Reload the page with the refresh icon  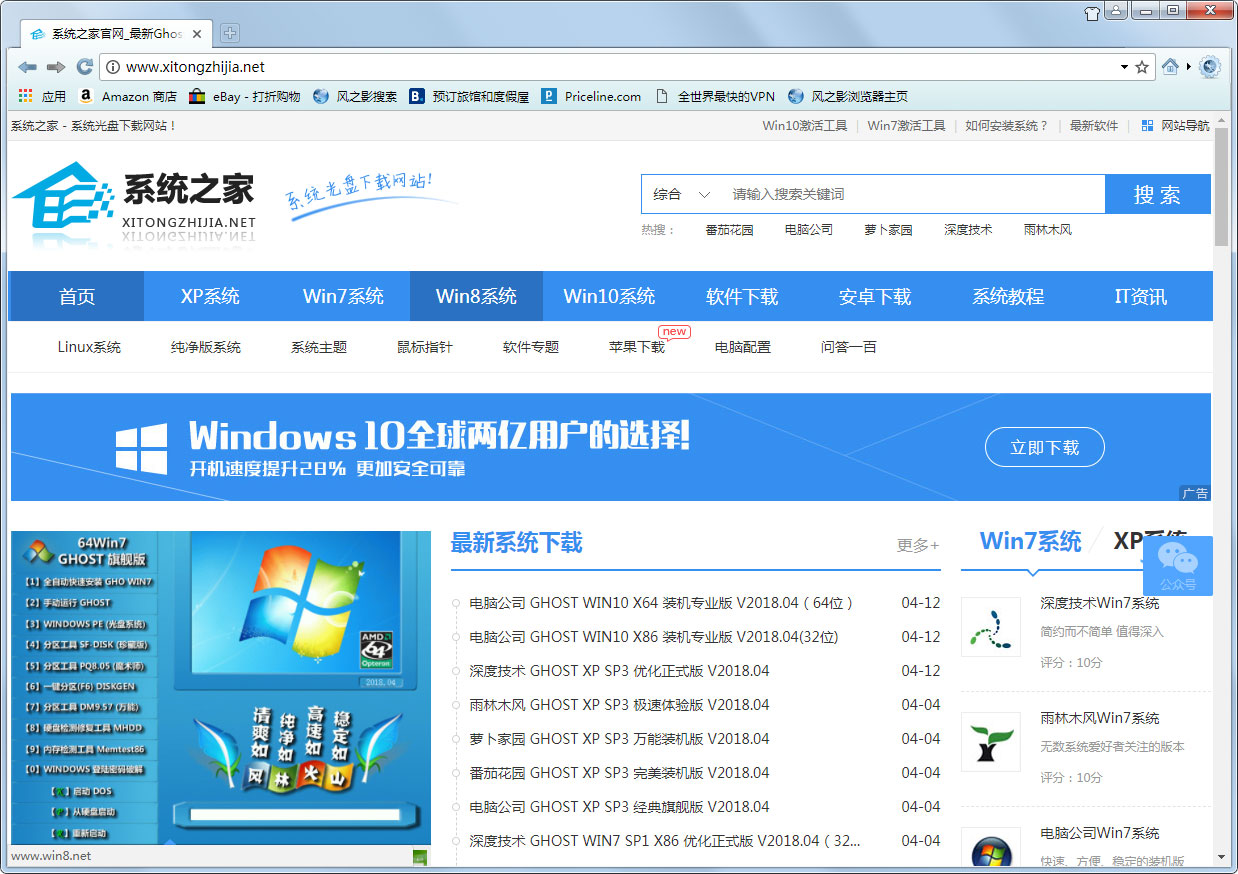(x=85, y=67)
